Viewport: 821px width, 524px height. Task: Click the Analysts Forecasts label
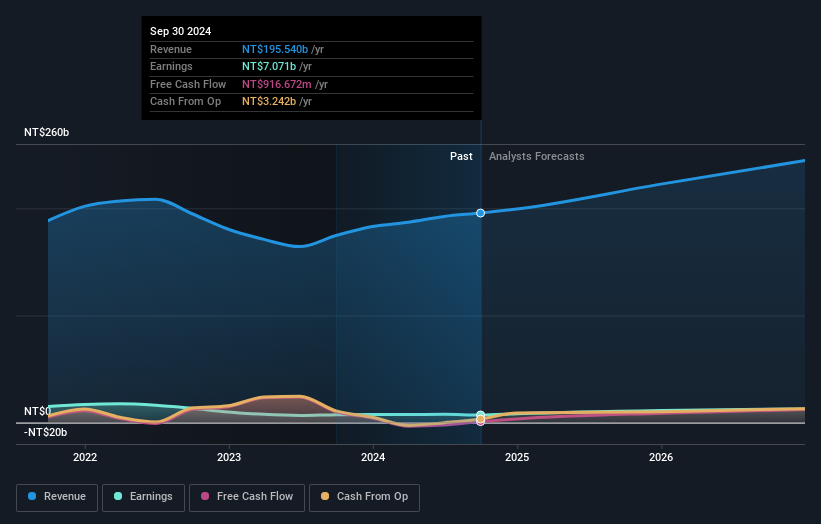(x=537, y=157)
